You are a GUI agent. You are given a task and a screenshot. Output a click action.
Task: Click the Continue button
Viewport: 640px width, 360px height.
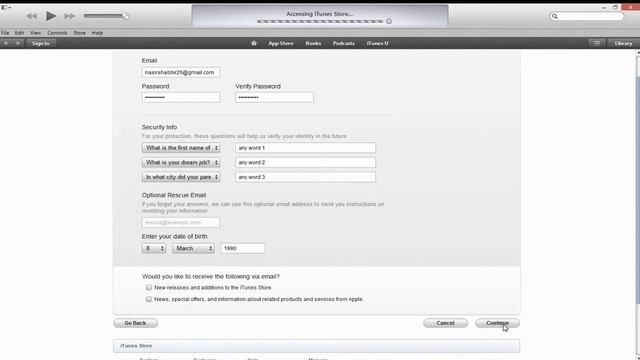pyautogui.click(x=497, y=323)
